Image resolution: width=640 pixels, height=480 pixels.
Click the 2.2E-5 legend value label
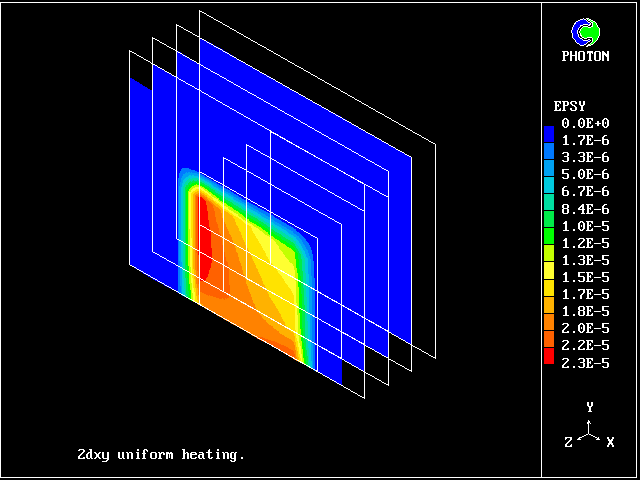585,345
